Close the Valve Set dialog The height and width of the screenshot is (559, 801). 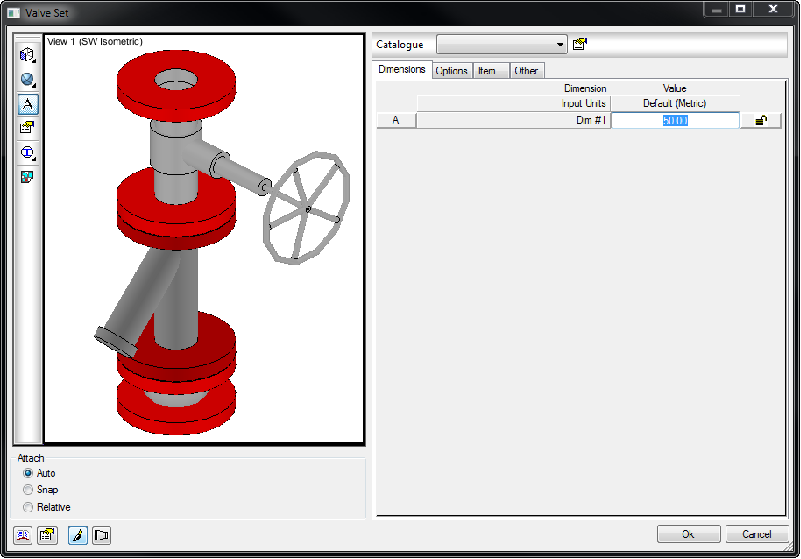pos(773,9)
